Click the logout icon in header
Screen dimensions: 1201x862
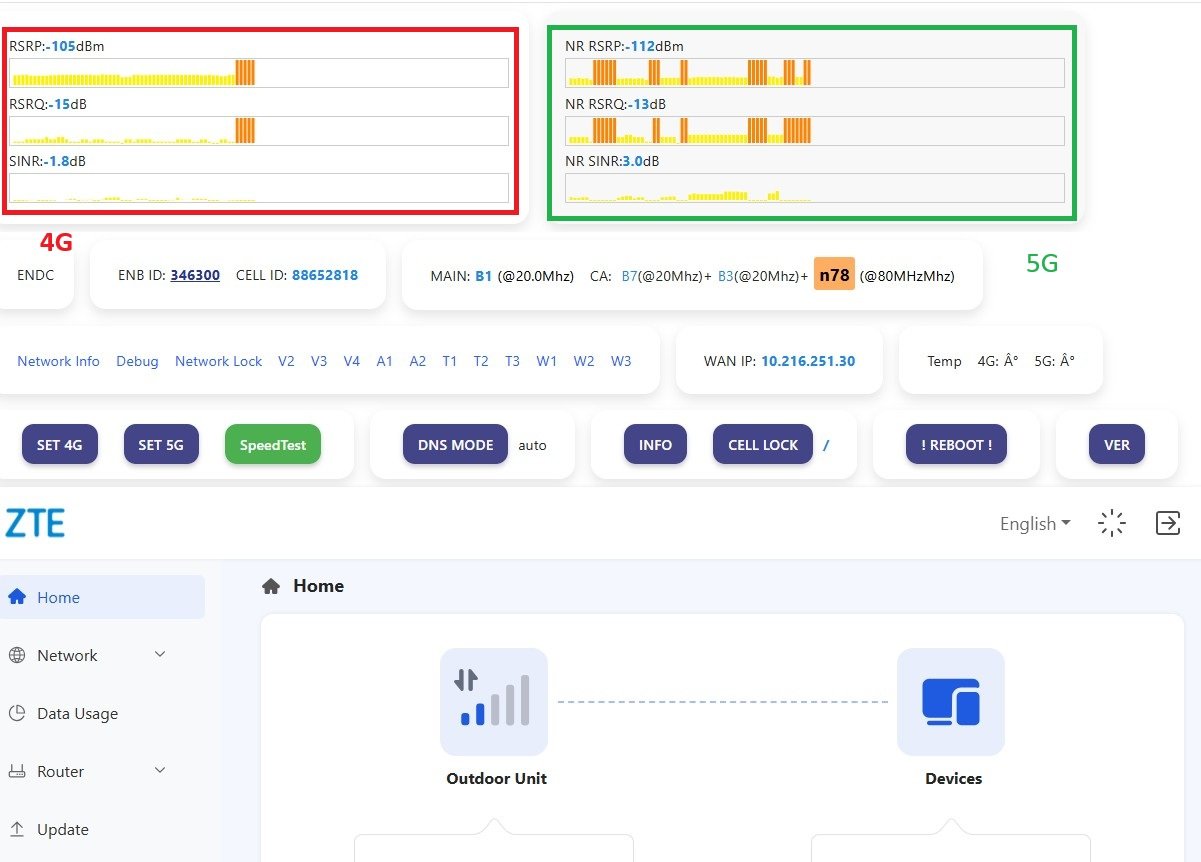click(1167, 523)
